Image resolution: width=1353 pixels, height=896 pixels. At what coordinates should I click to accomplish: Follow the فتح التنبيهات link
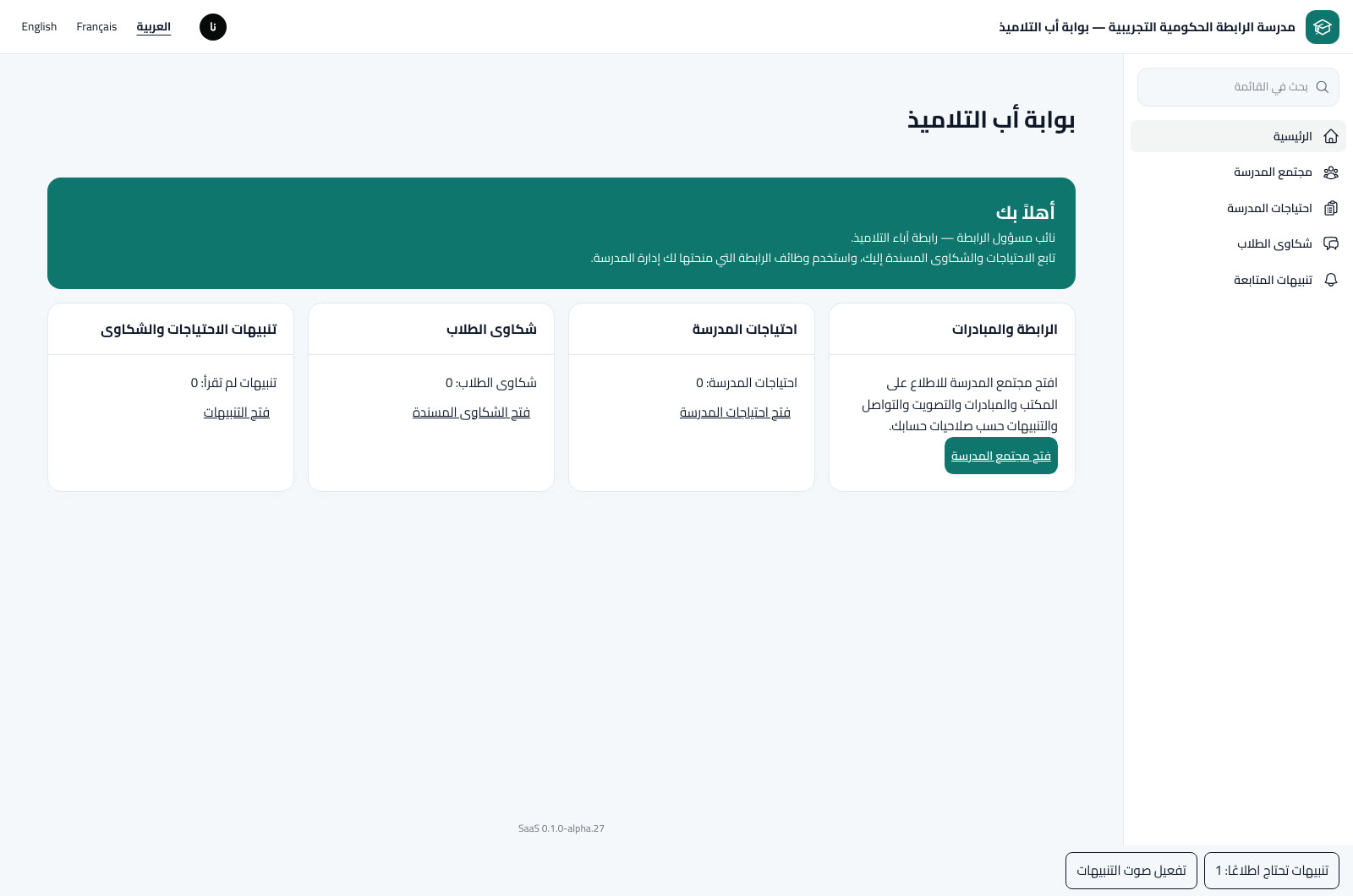(237, 412)
